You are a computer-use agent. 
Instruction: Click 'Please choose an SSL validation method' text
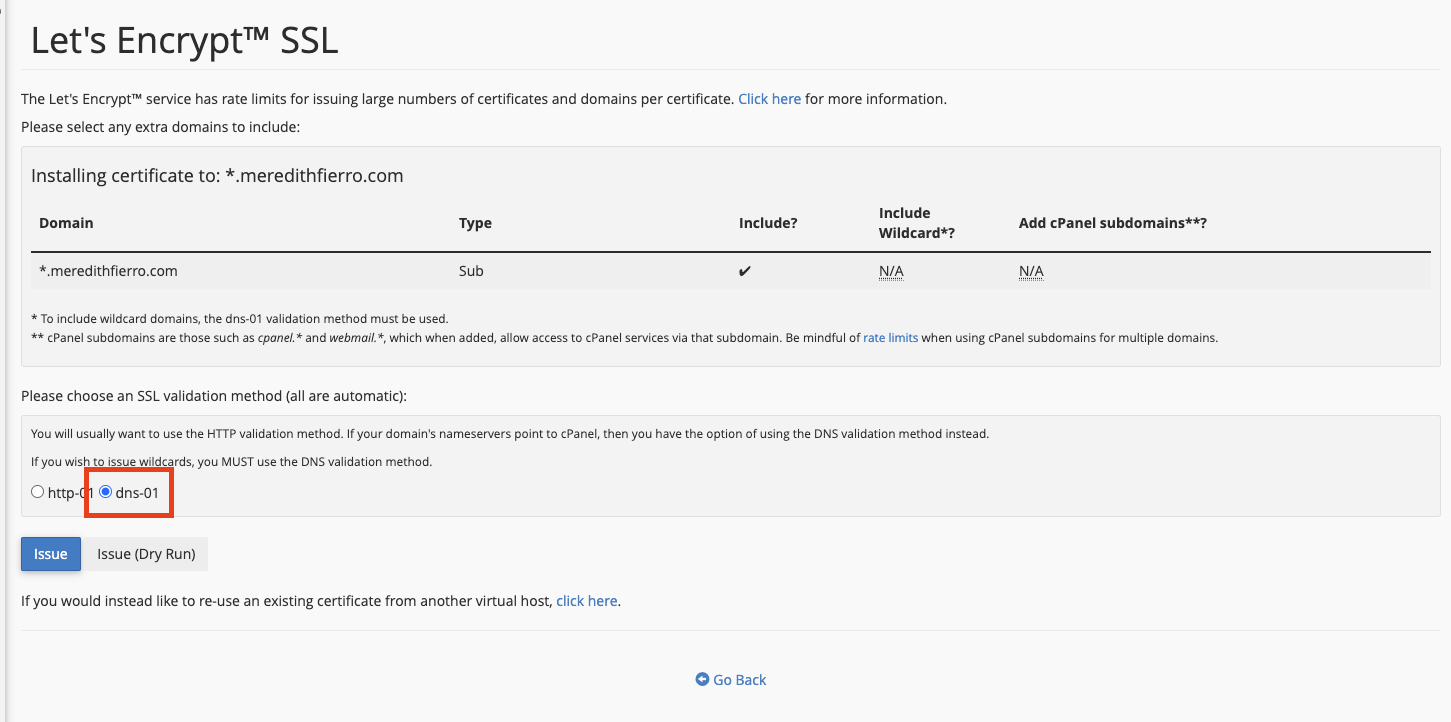pyautogui.click(x=214, y=396)
